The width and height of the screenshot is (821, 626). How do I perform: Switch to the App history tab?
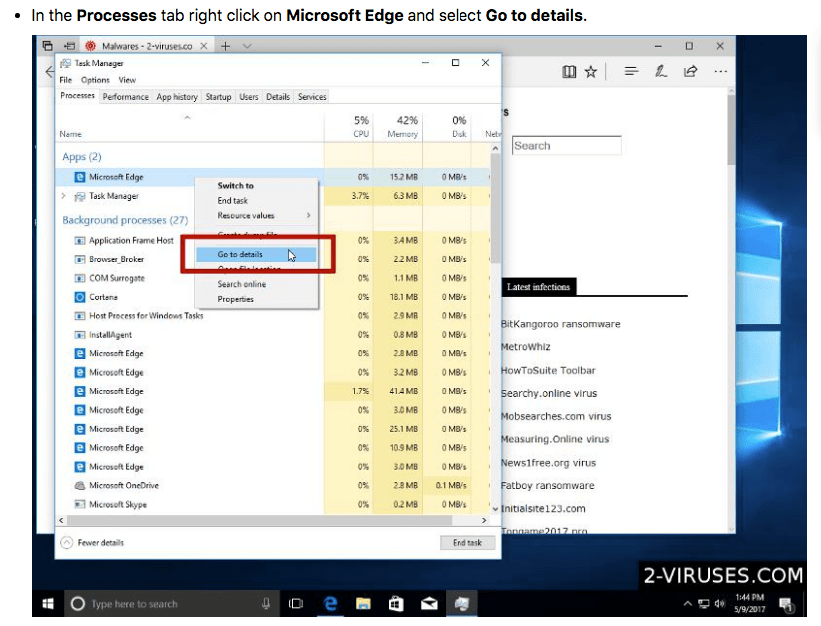tap(177, 97)
